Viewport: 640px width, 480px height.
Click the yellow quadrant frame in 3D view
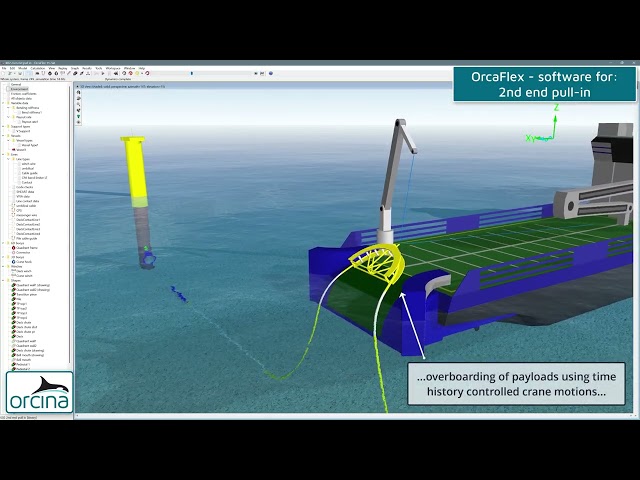tap(378, 261)
